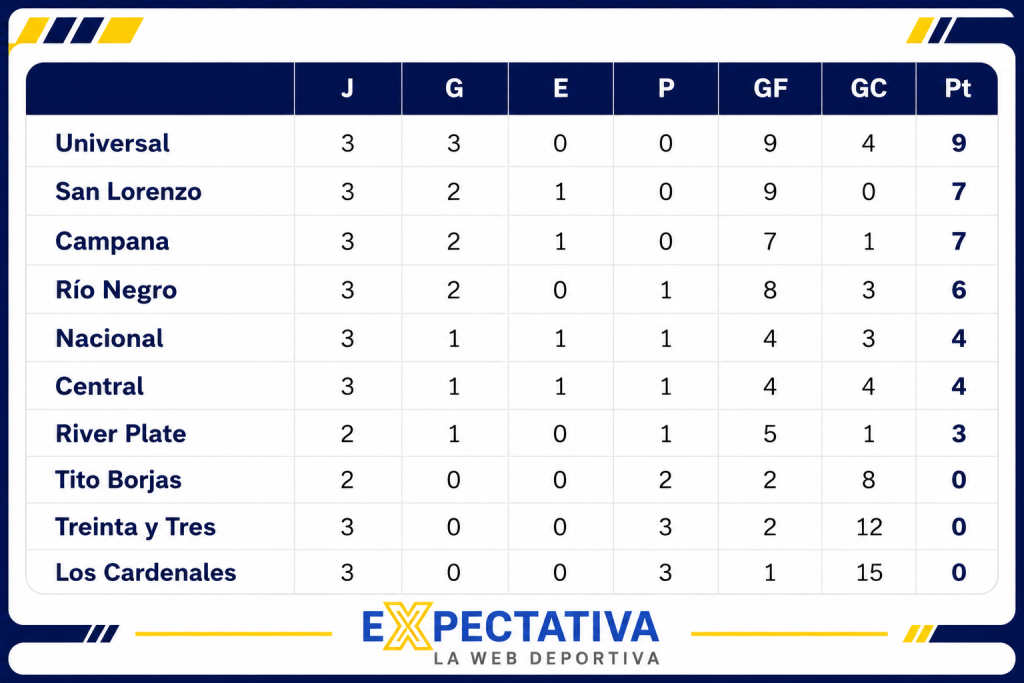Click Treinta y Tres goals against value 12
Screen dimensions: 1024x683
point(869,527)
